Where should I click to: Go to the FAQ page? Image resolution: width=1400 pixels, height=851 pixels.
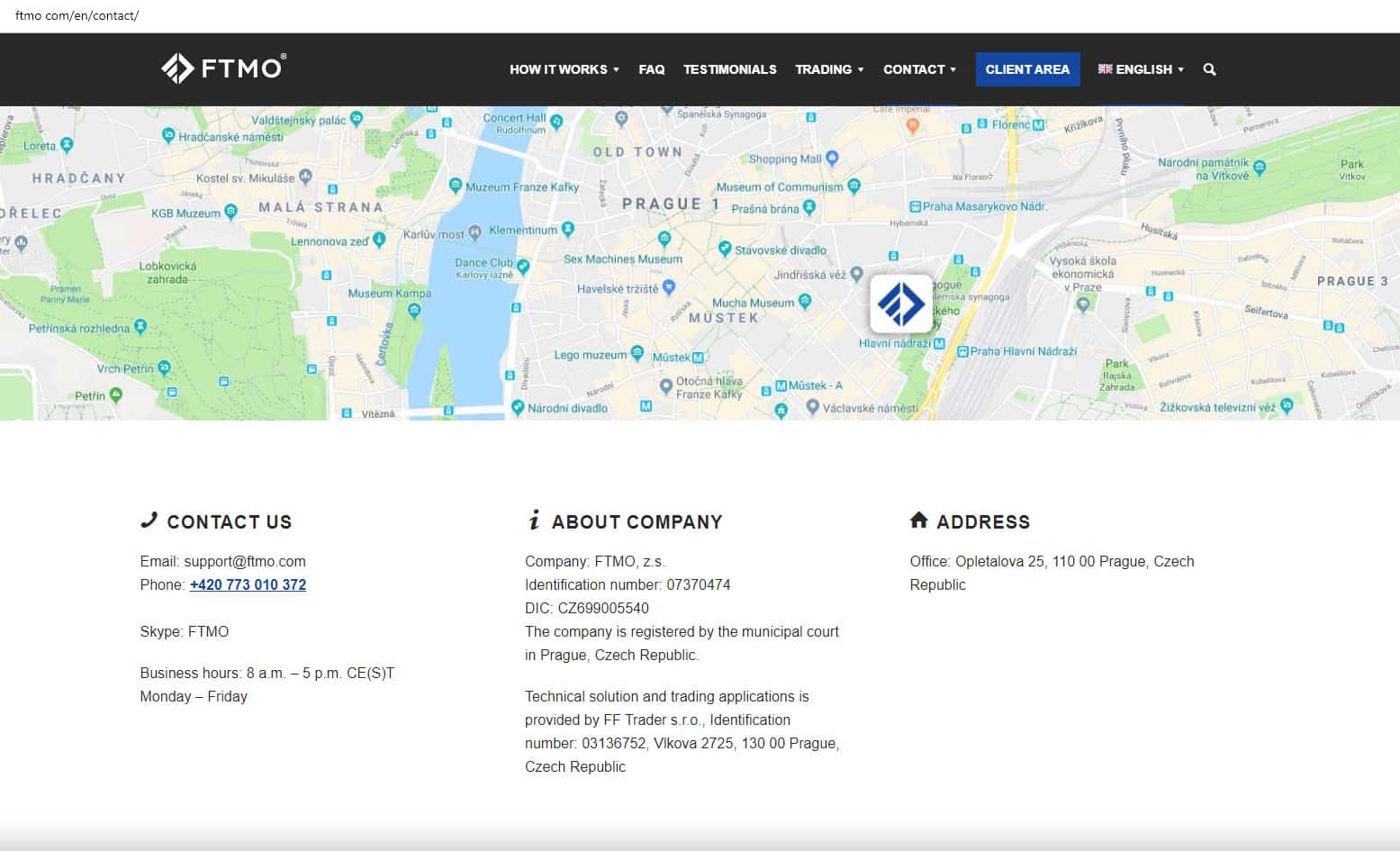(x=651, y=69)
